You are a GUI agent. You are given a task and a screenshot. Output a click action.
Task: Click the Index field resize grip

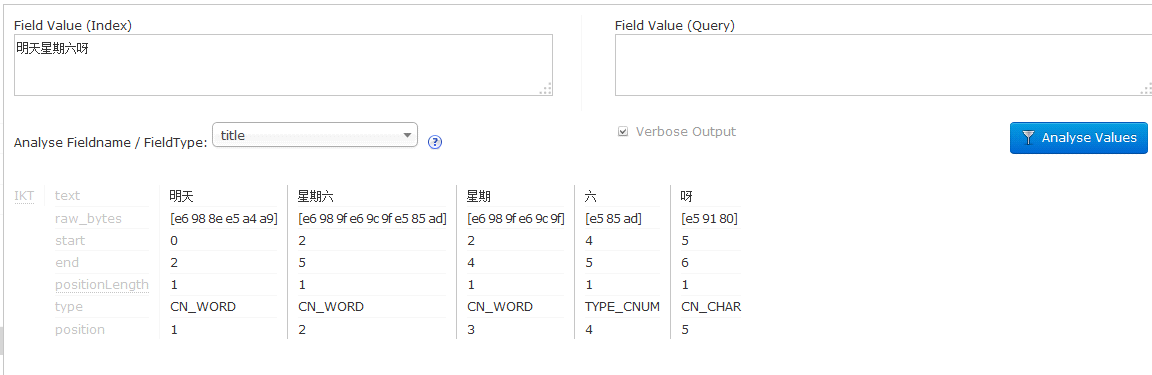click(545, 89)
